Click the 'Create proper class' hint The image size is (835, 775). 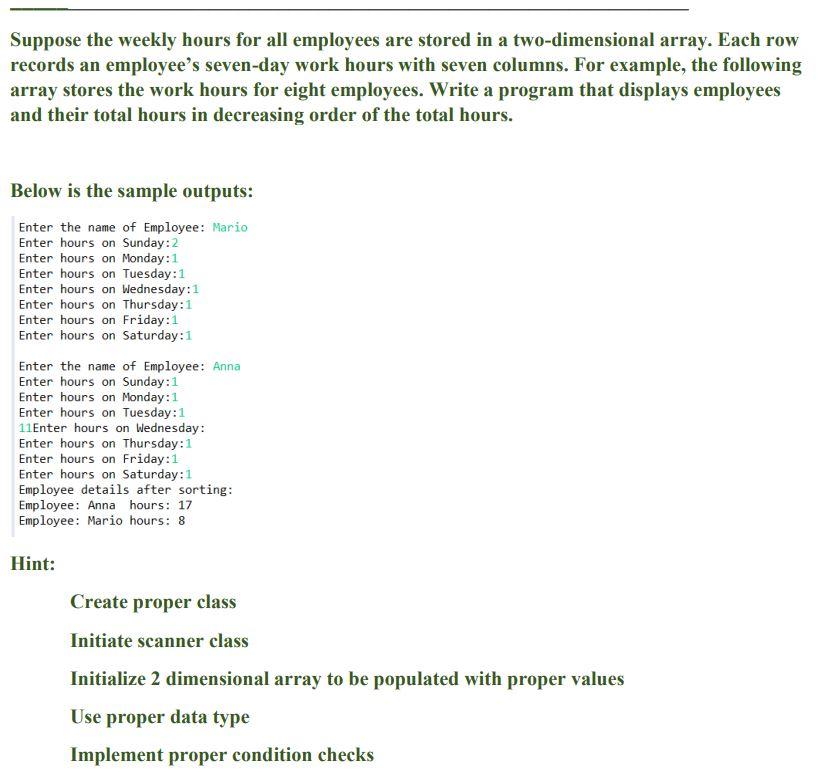point(153,601)
